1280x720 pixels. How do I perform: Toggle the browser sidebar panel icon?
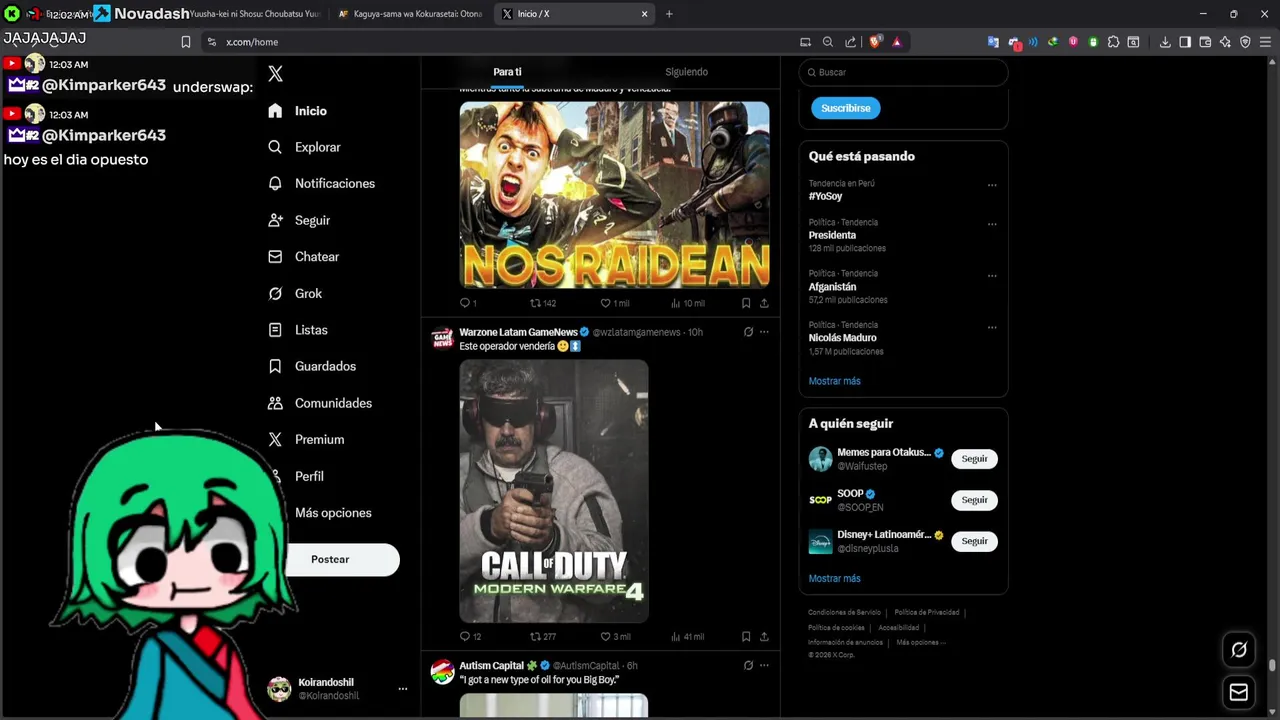1185,42
